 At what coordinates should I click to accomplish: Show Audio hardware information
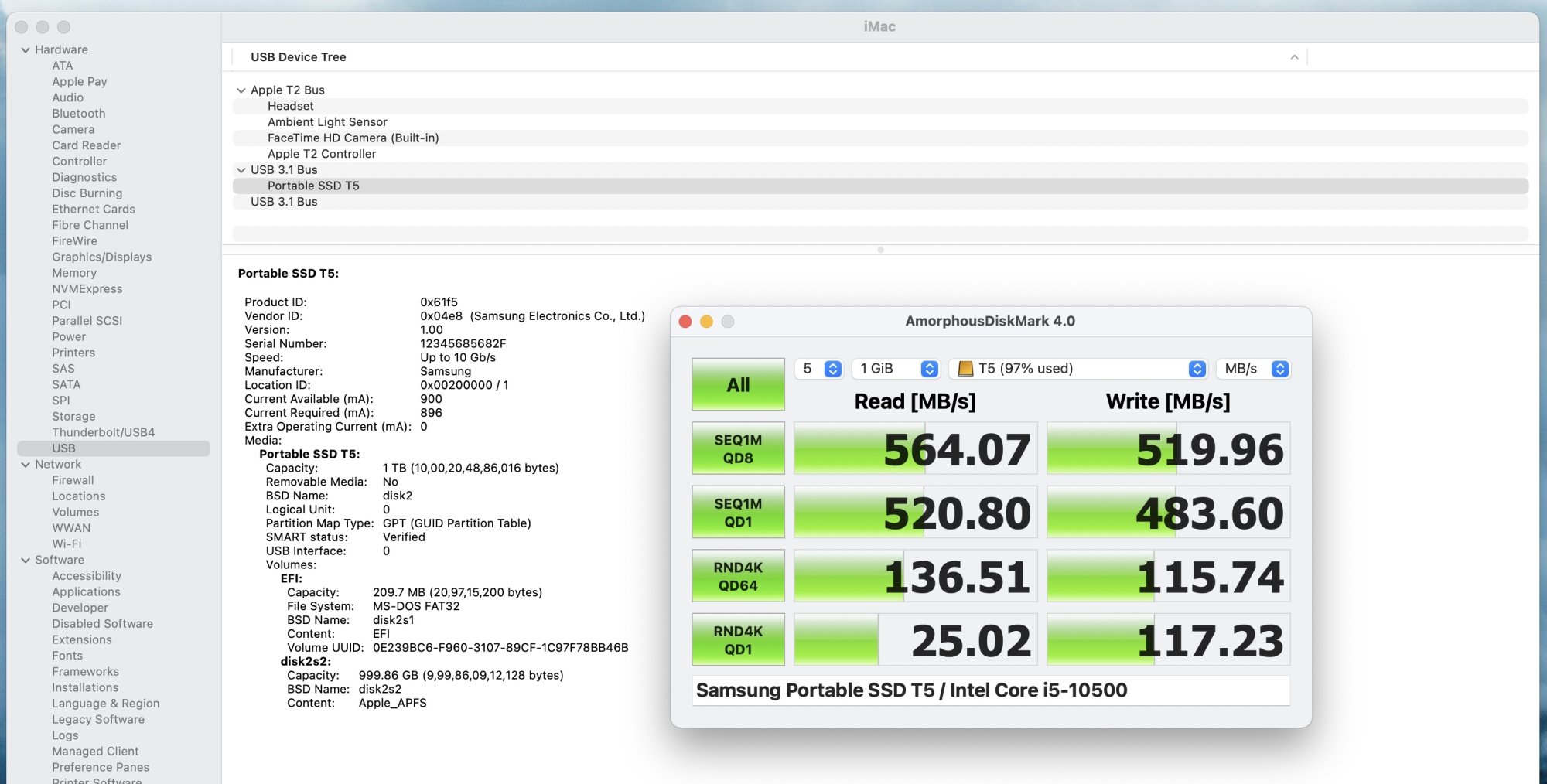pyautogui.click(x=68, y=97)
